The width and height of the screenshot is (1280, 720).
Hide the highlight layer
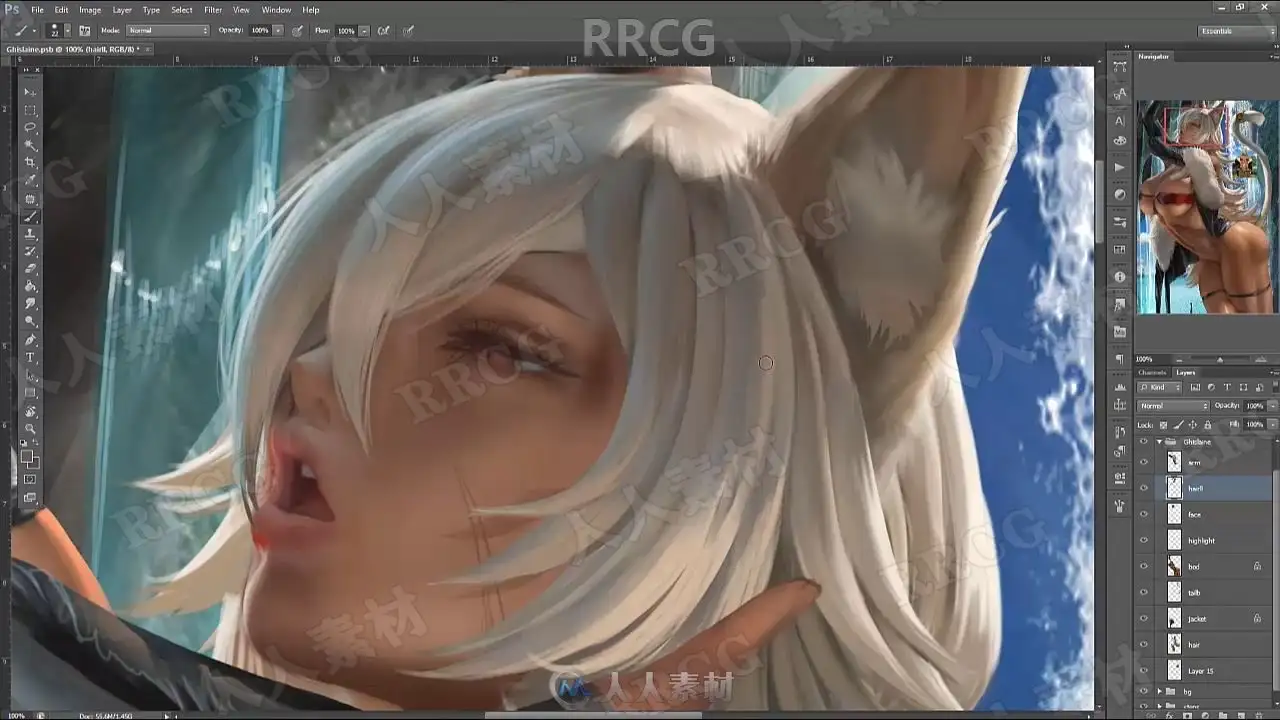1143,540
